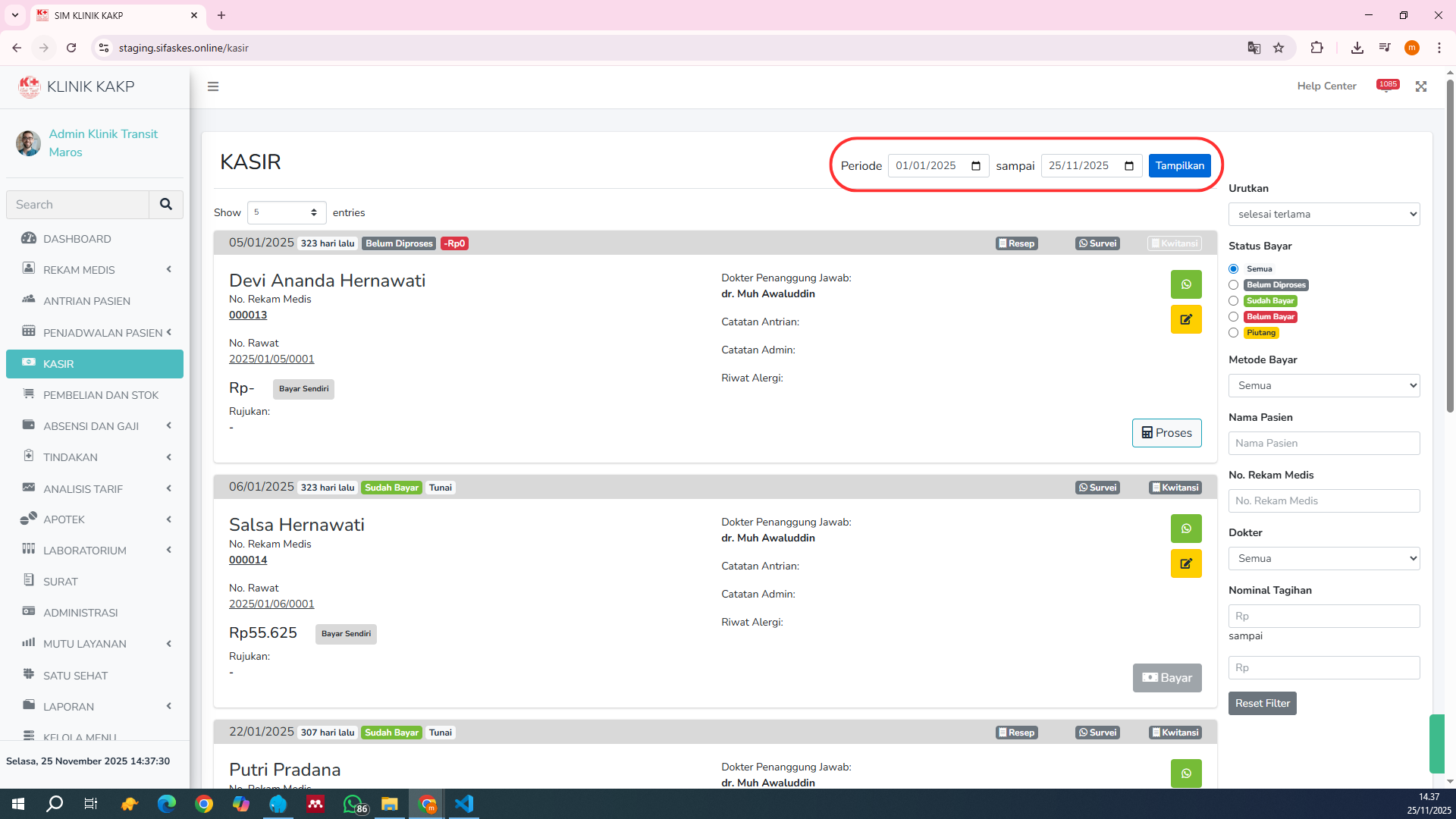Screen dimensions: 1456x819
Task: Click the Nama Pasien filter input
Action: (1323, 444)
